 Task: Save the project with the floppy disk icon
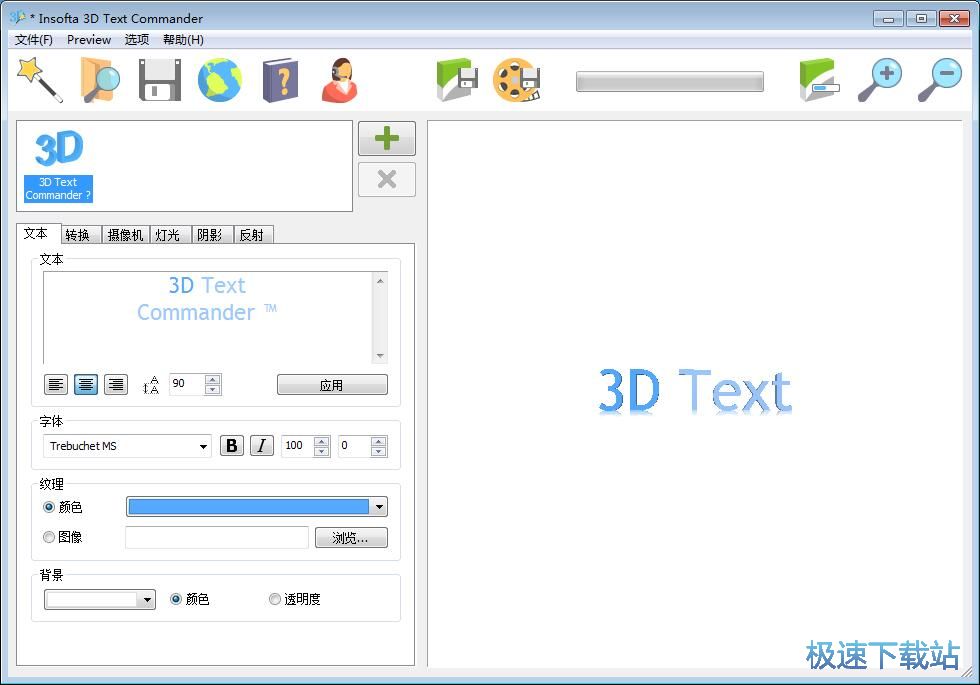[160, 79]
